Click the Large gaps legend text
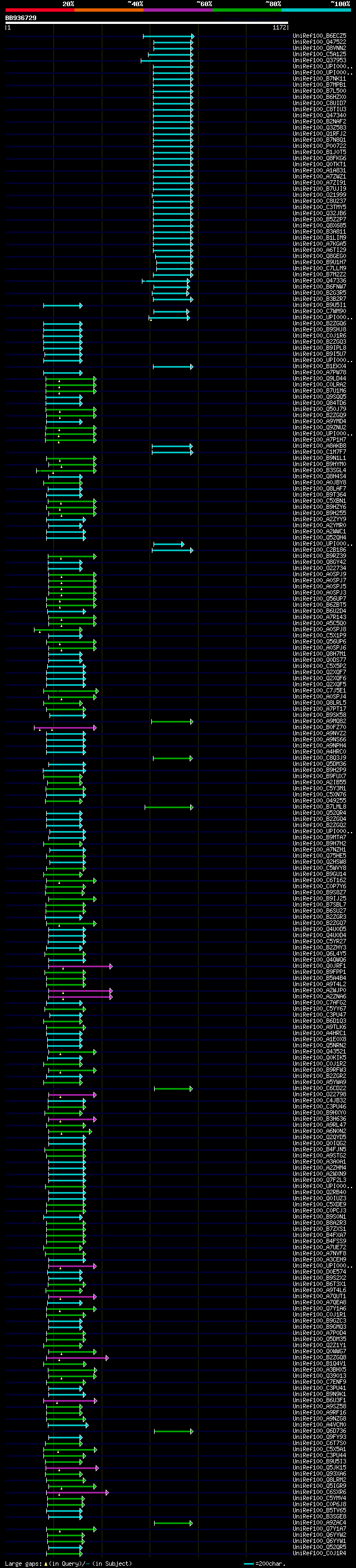Screen dimensions: 356x1568 (x=68, y=1564)
